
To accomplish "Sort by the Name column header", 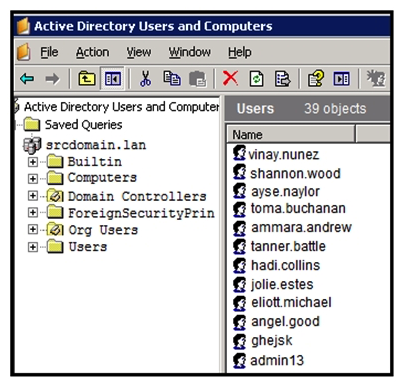I will tap(290, 135).
